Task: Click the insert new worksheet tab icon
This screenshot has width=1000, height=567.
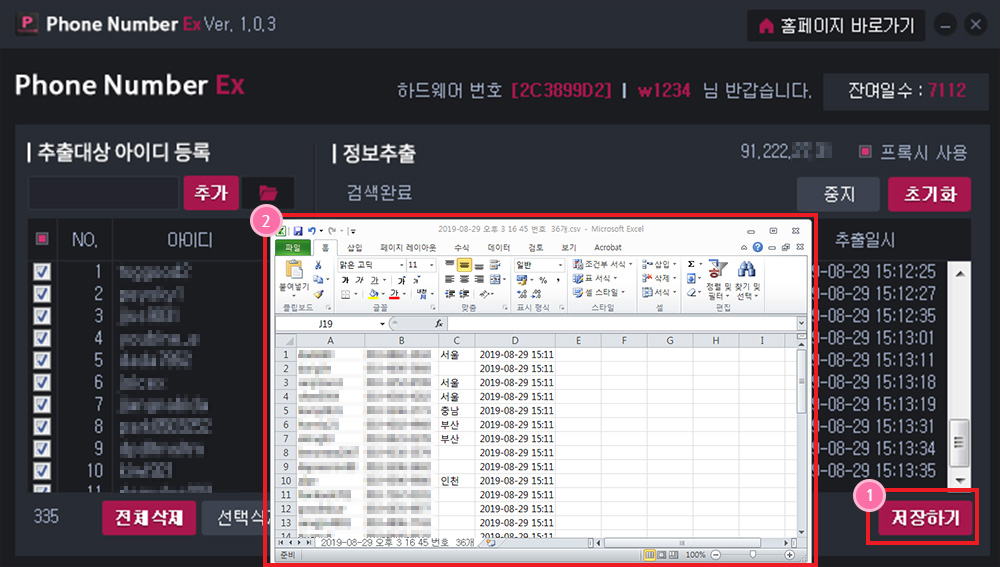Action: click(490, 543)
